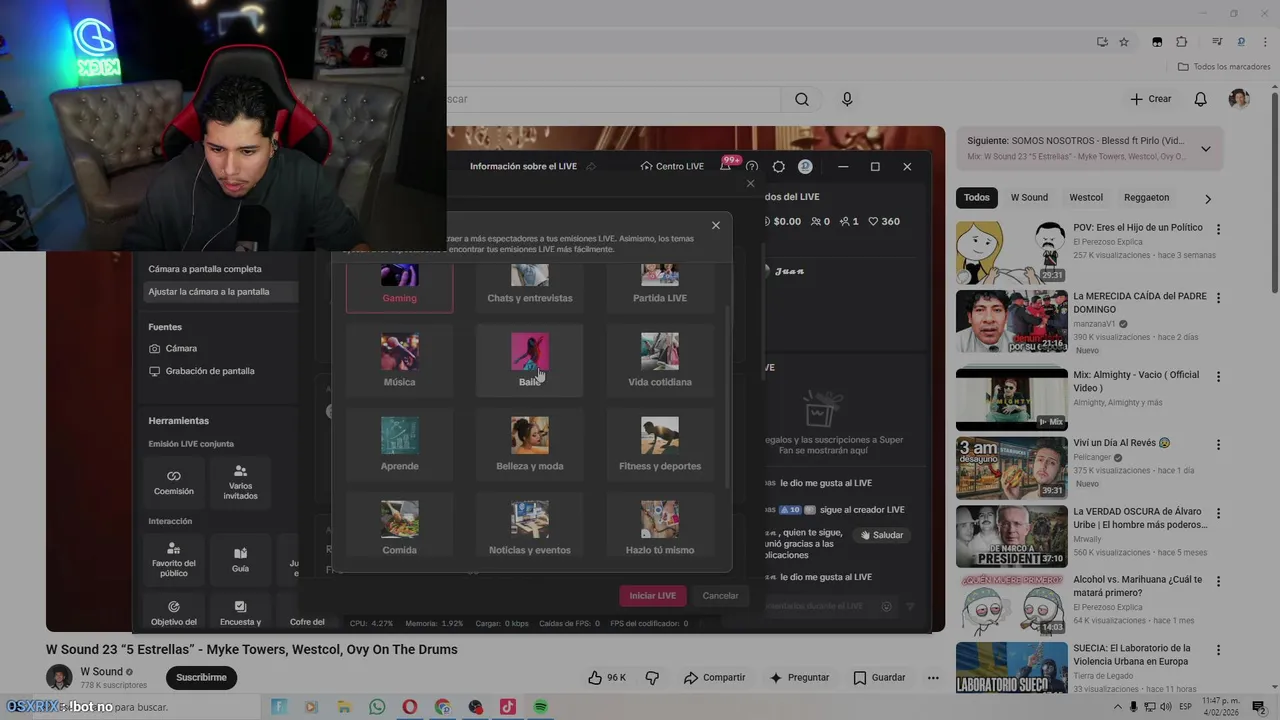
Task: Open Favorito del público tool
Action: [174, 560]
